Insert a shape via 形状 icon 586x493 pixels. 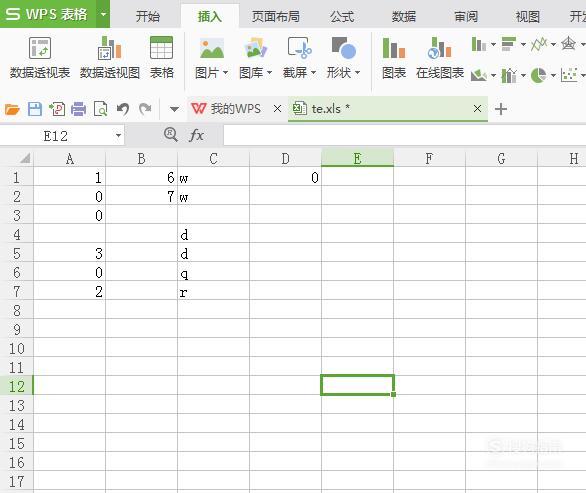(x=343, y=49)
